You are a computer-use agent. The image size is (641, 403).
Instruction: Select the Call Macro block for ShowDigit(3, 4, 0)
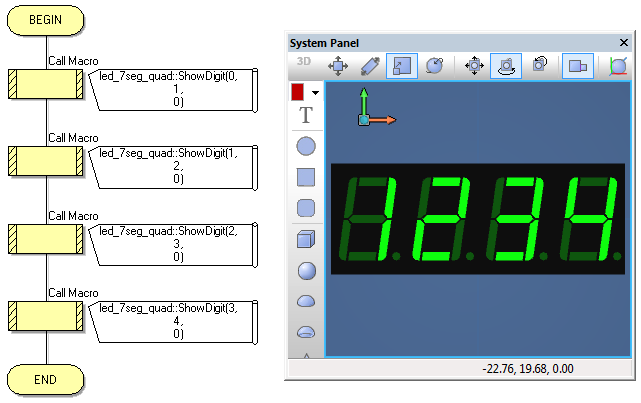click(x=45, y=316)
